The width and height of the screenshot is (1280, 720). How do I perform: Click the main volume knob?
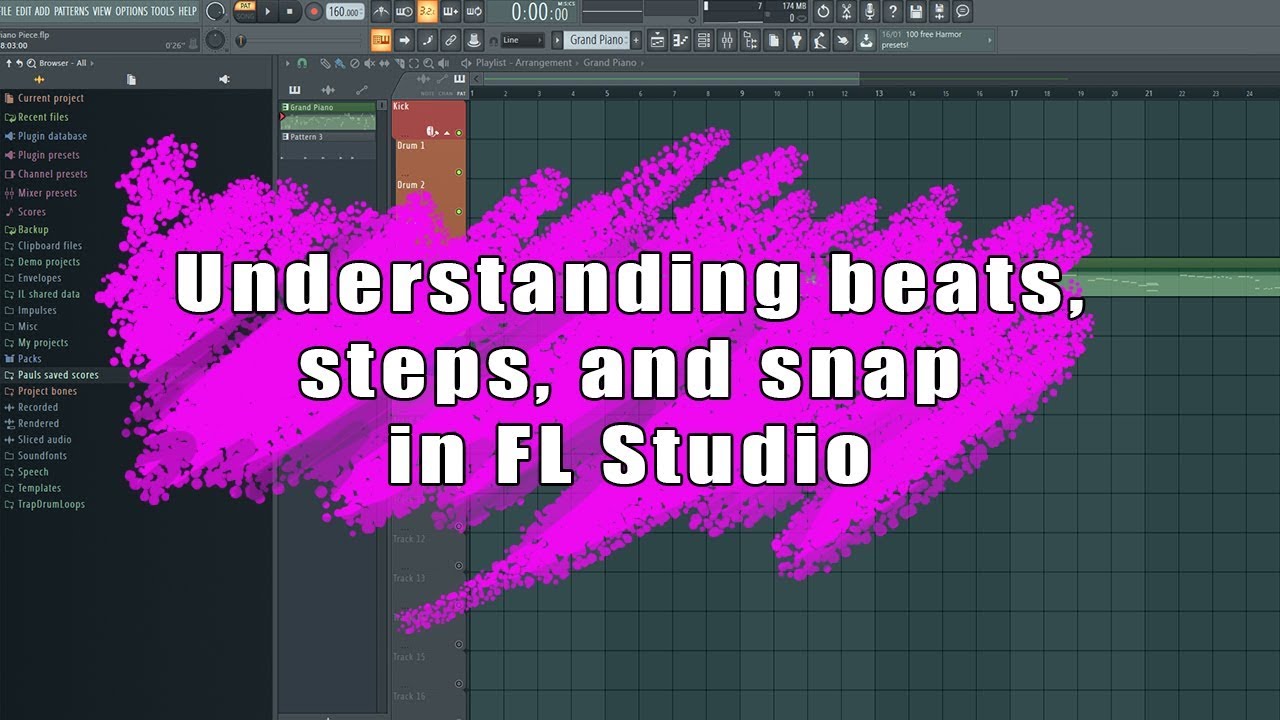pyautogui.click(x=215, y=12)
